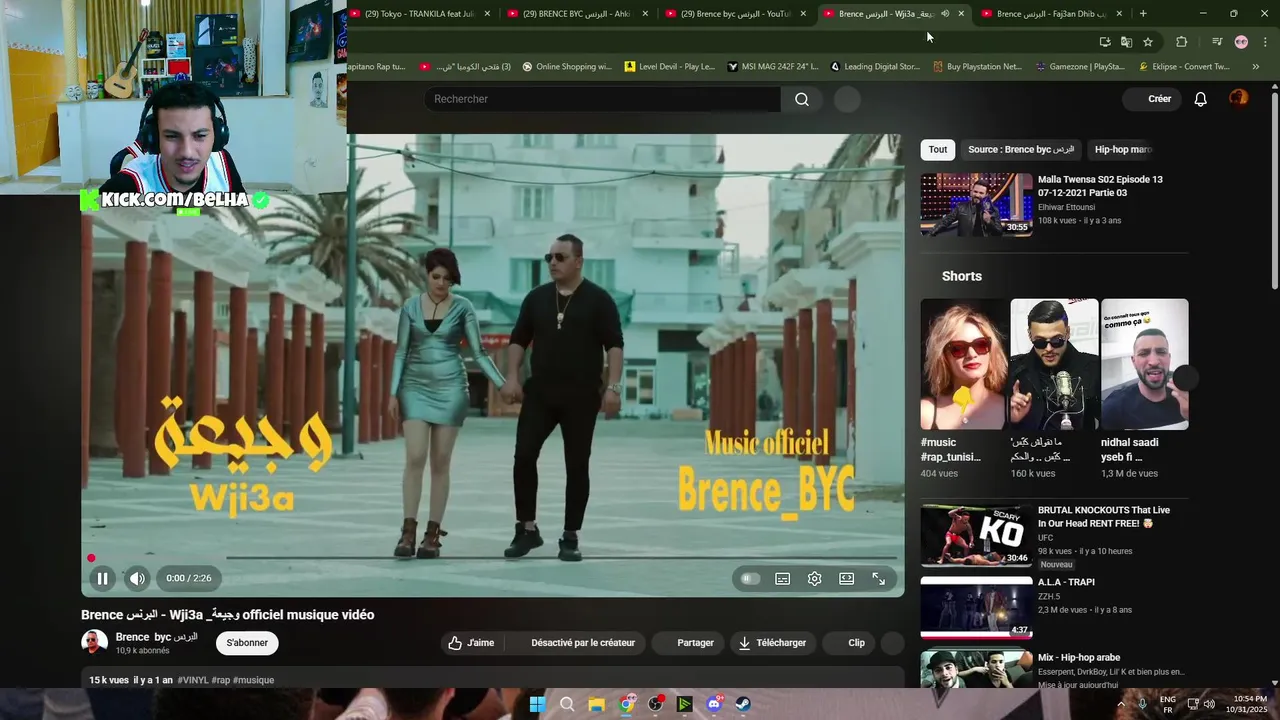This screenshot has width=1280, height=720.
Task: Select the Tout filter chip
Action: [938, 150]
